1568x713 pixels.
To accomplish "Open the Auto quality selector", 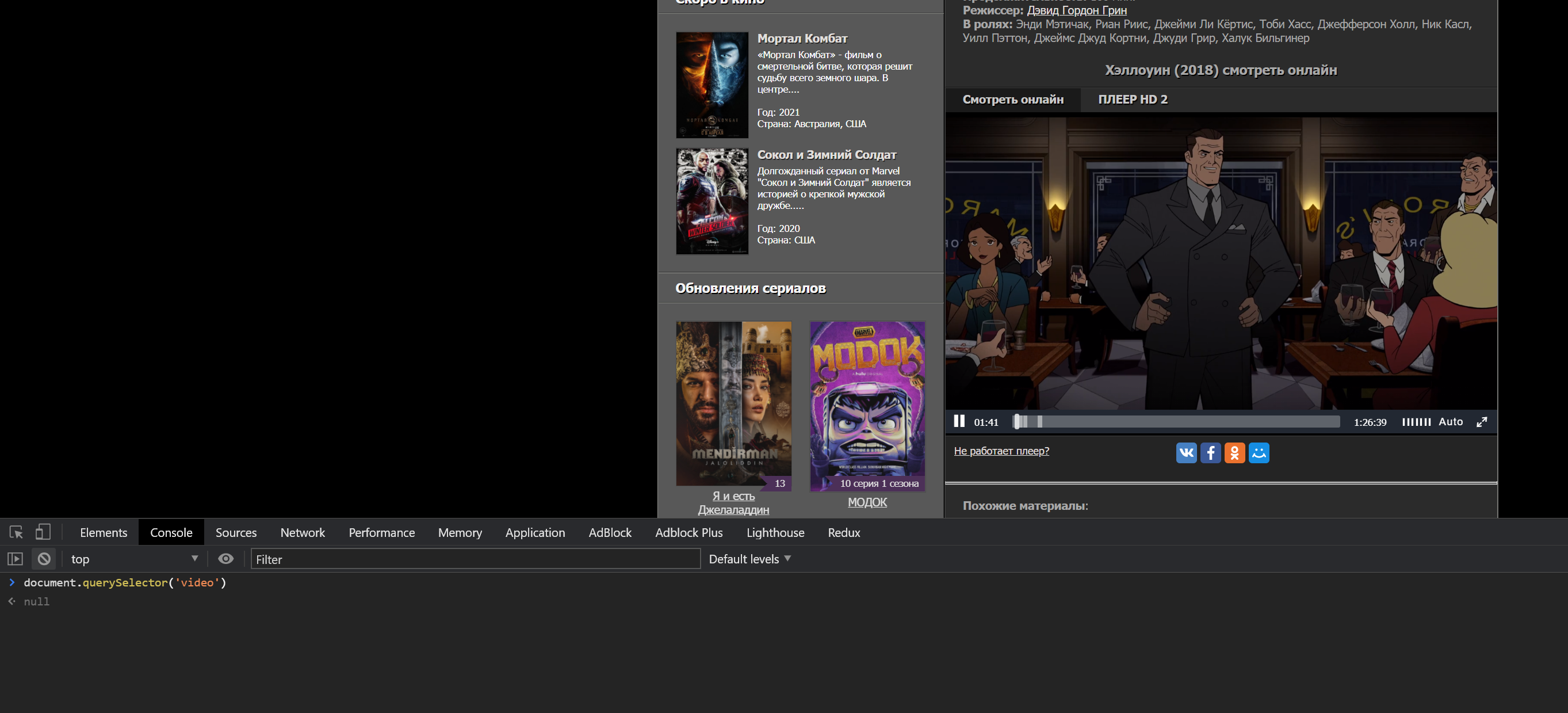I will point(1451,421).
